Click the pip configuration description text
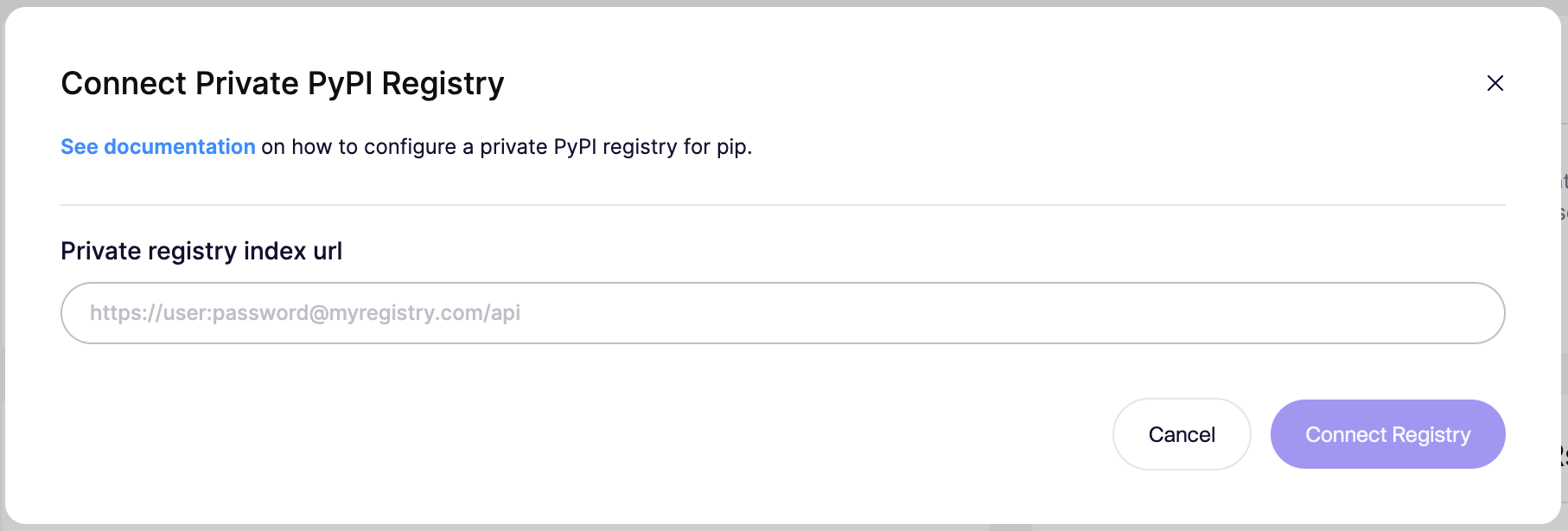 pos(507,147)
